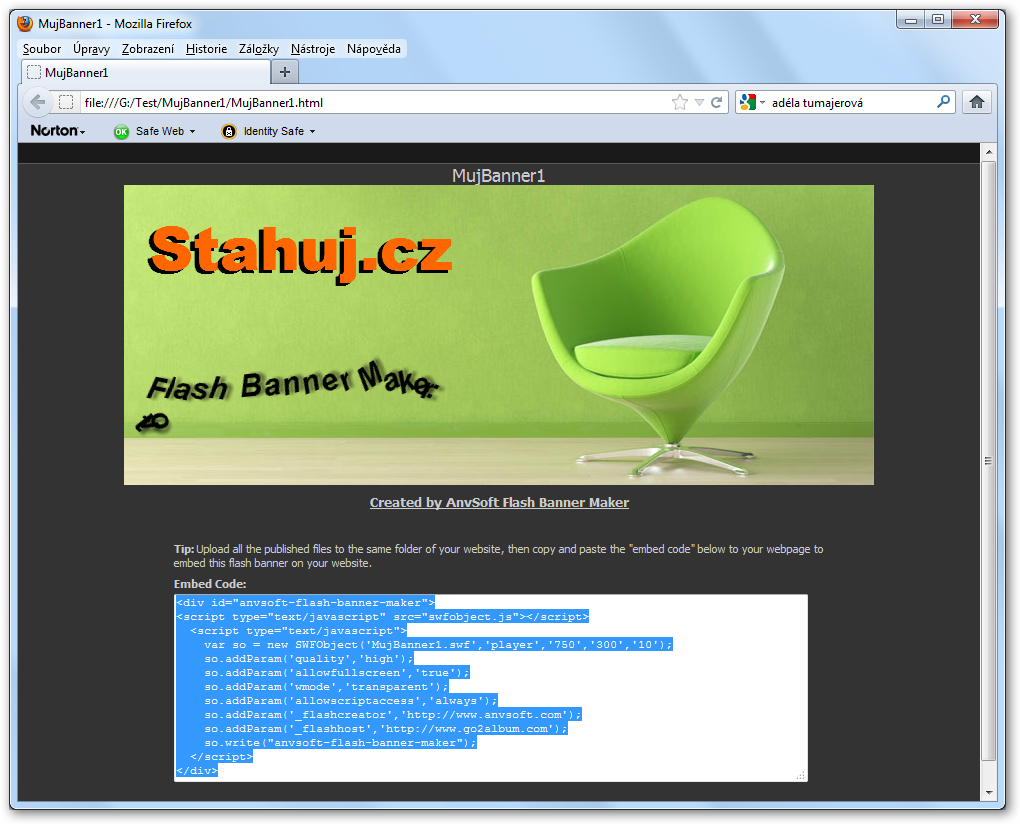Expand the Safe Web dropdown
Screen dimensions: 1020x824
coord(193,131)
